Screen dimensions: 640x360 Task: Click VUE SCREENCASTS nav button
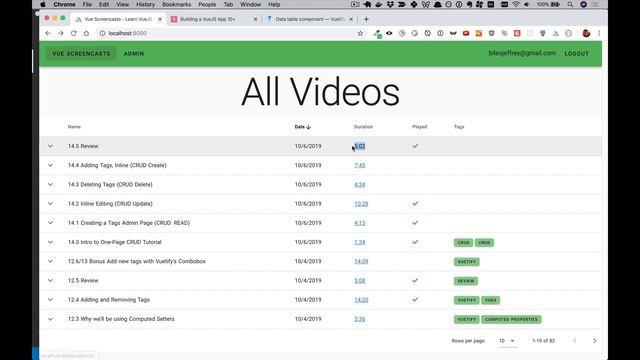pos(81,53)
